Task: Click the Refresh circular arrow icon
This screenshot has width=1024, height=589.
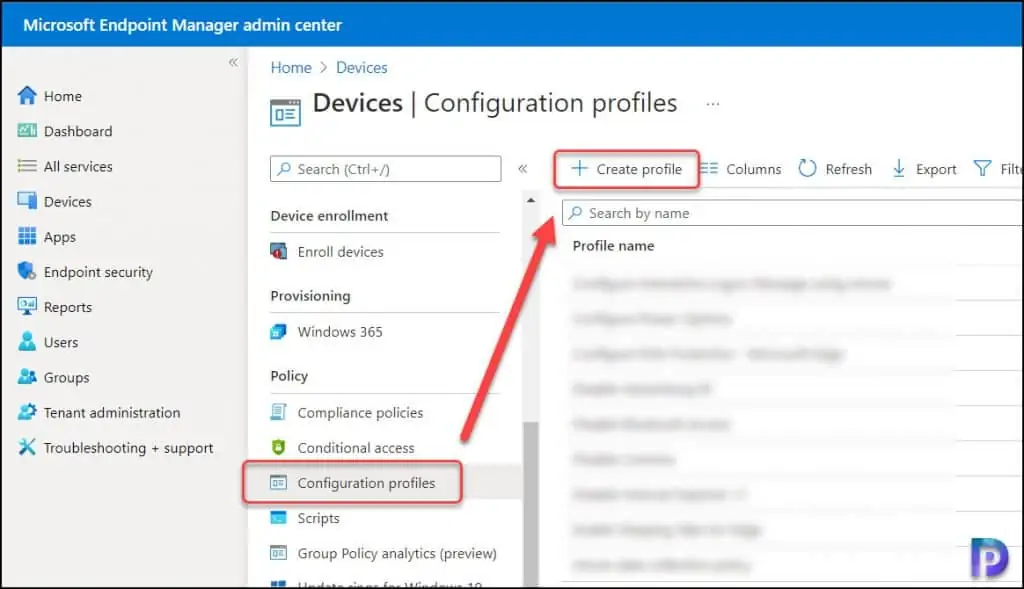Action: [807, 168]
